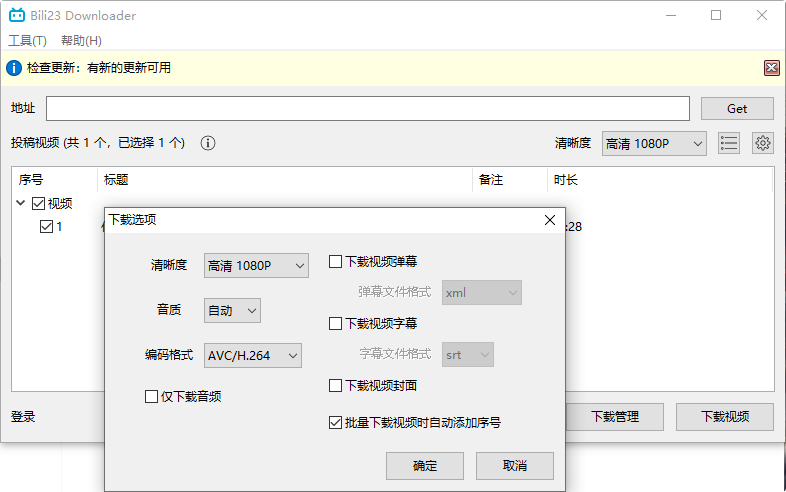Click the Bili23 Downloader app icon
The width and height of the screenshot is (786, 492).
17,15
